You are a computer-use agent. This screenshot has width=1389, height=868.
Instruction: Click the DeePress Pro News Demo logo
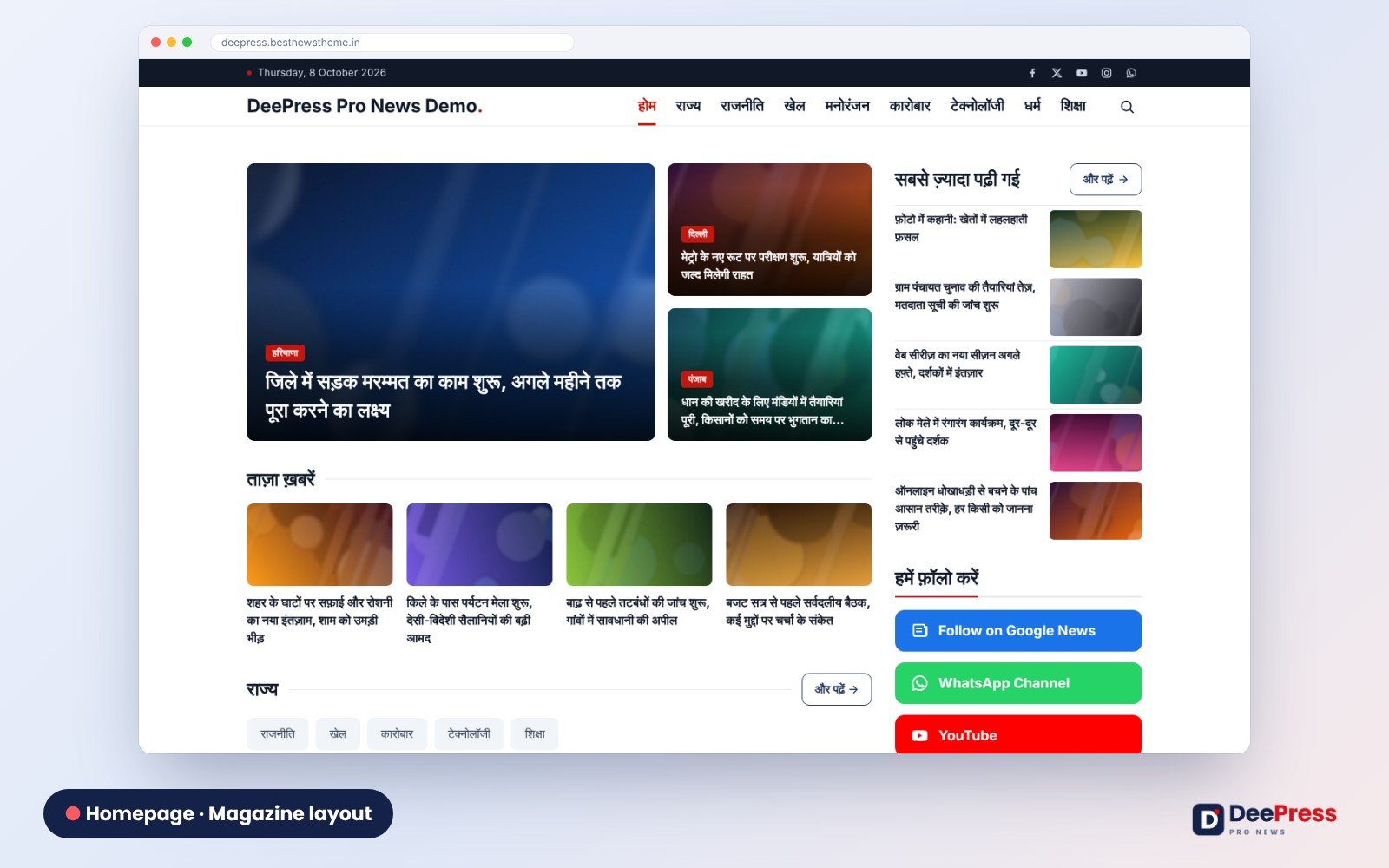coord(365,106)
